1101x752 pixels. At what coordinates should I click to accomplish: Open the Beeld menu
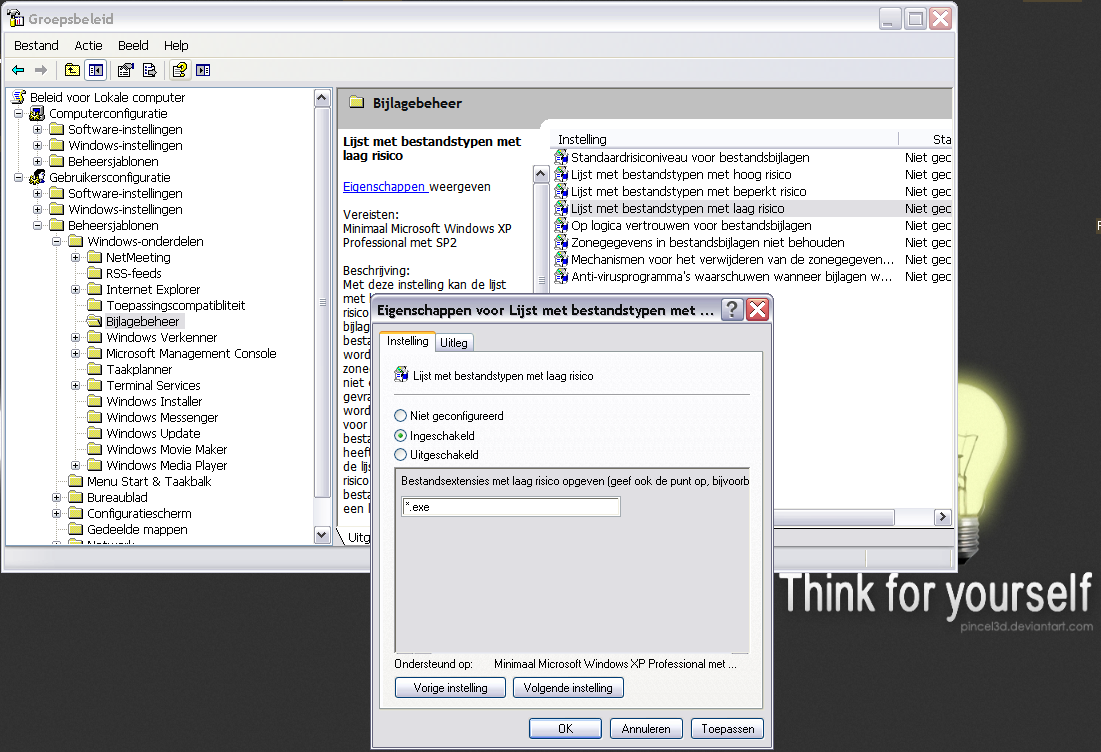click(x=133, y=46)
